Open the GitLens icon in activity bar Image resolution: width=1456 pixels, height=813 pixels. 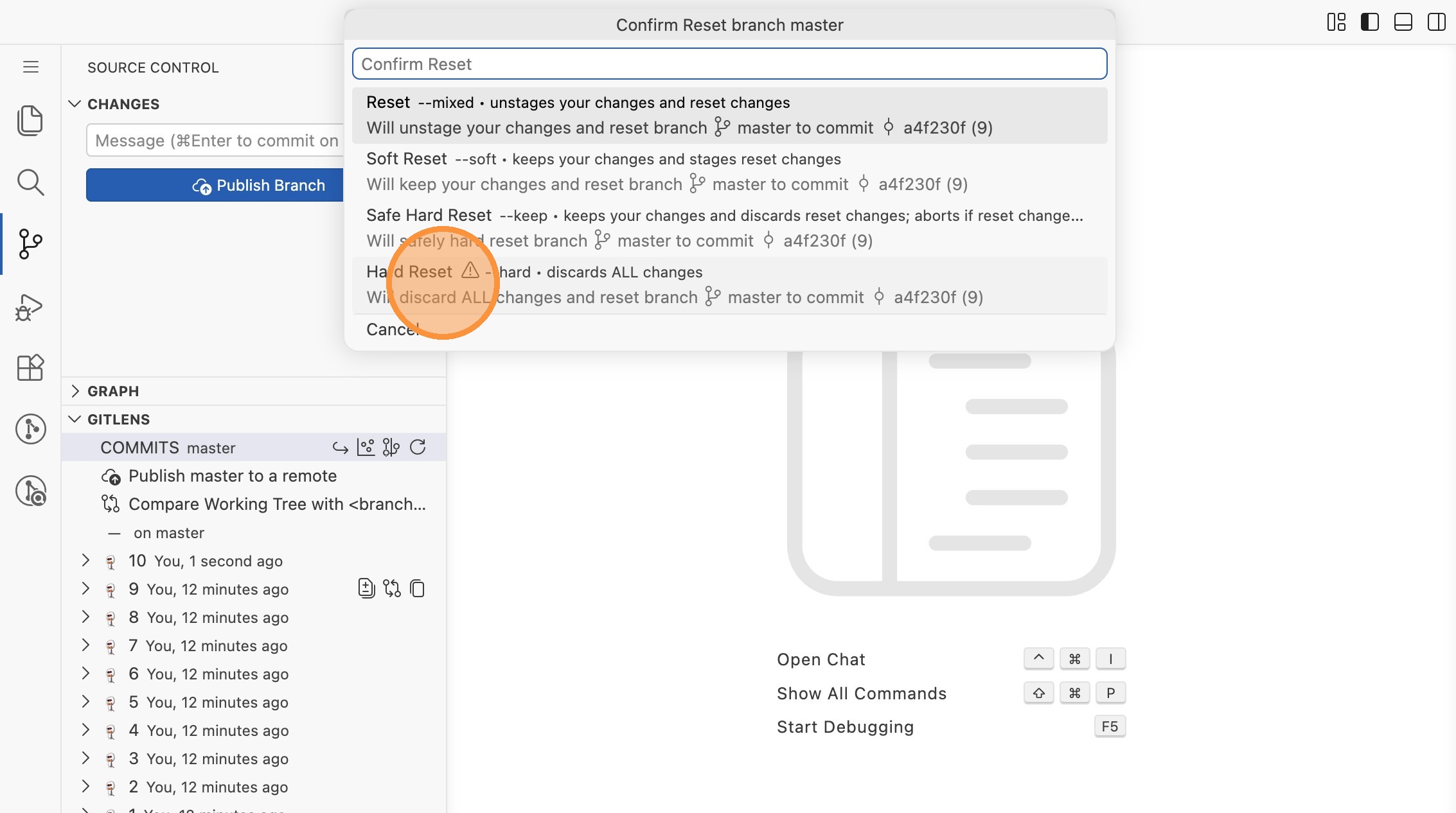point(30,429)
